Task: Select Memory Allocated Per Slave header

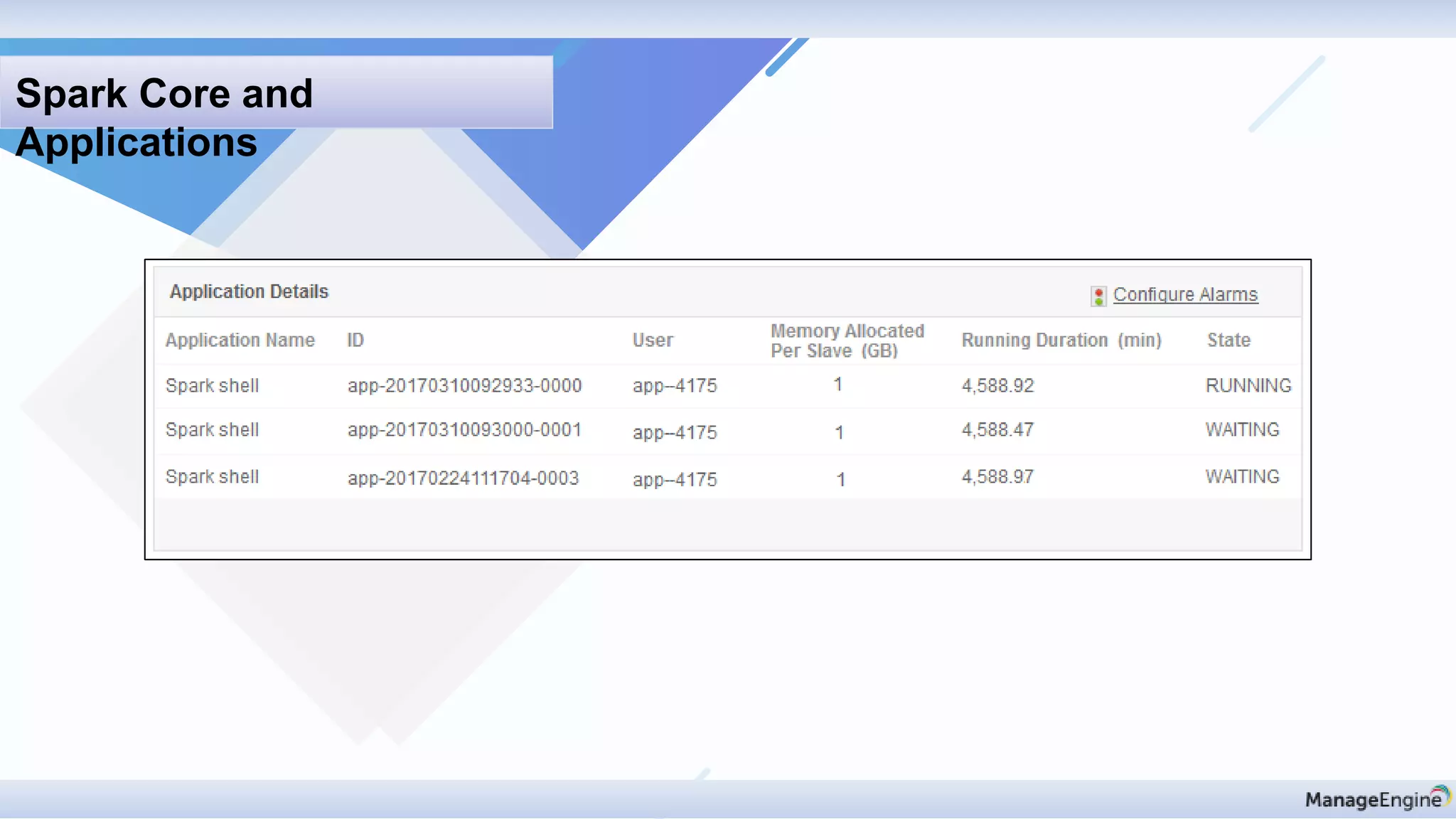Action: pyautogui.click(x=847, y=341)
